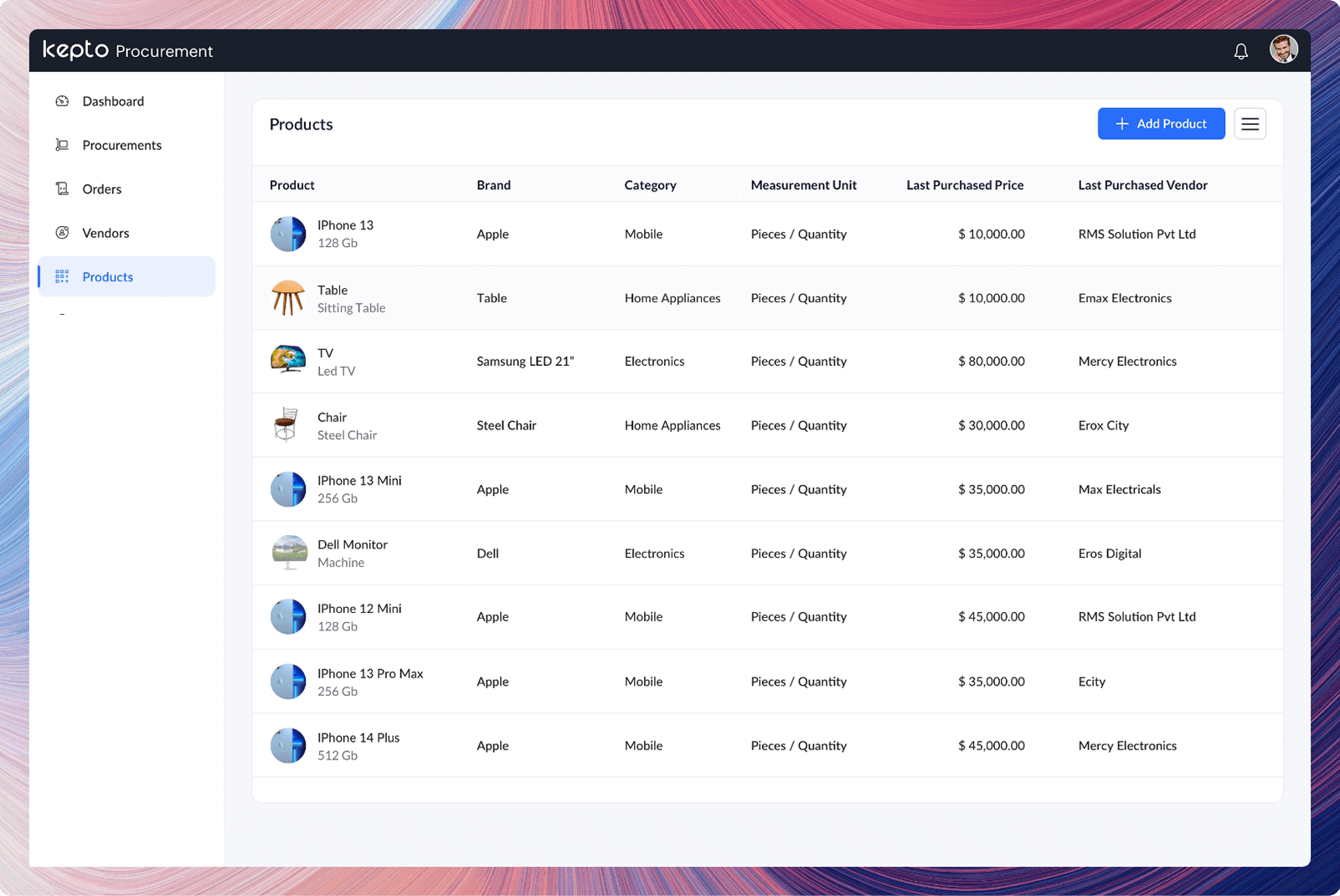Navigate to Orders
This screenshot has width=1340, height=896.
click(x=126, y=189)
